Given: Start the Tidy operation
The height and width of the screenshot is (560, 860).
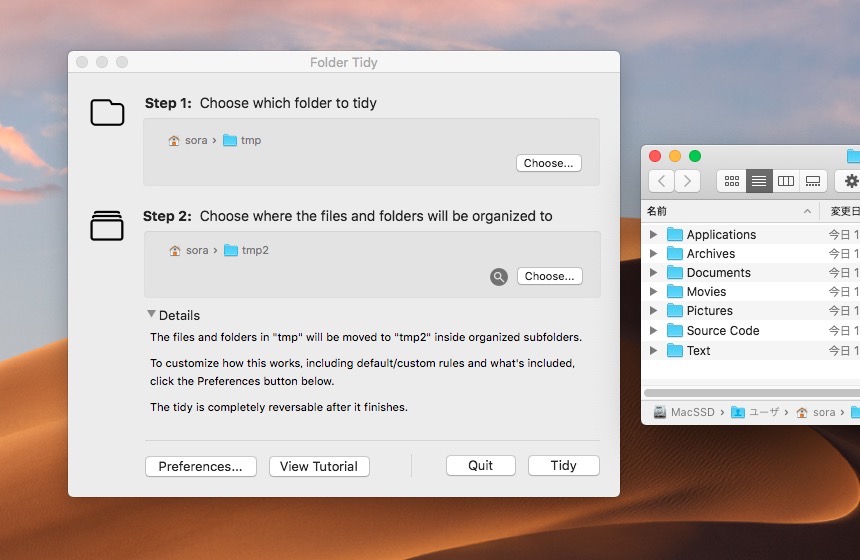Looking at the screenshot, I should point(564,466).
